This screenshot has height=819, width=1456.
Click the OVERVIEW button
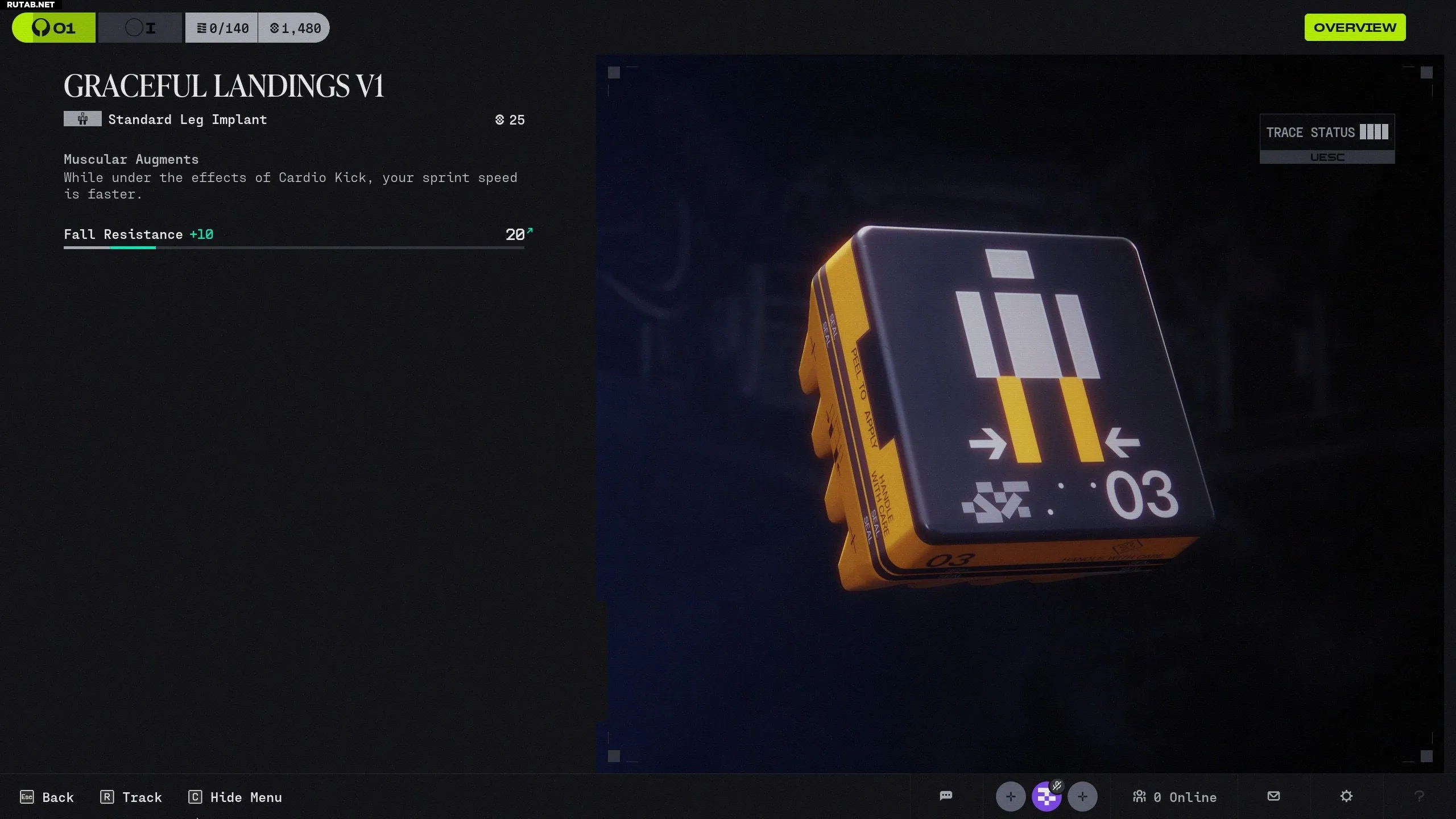[x=1354, y=27]
